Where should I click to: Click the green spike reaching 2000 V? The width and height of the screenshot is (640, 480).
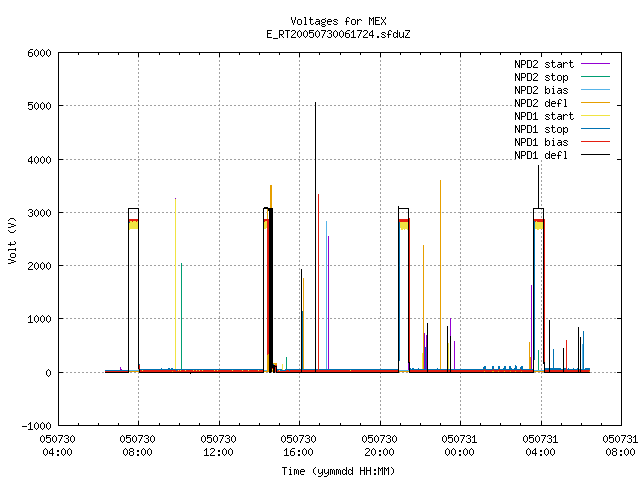(x=181, y=316)
